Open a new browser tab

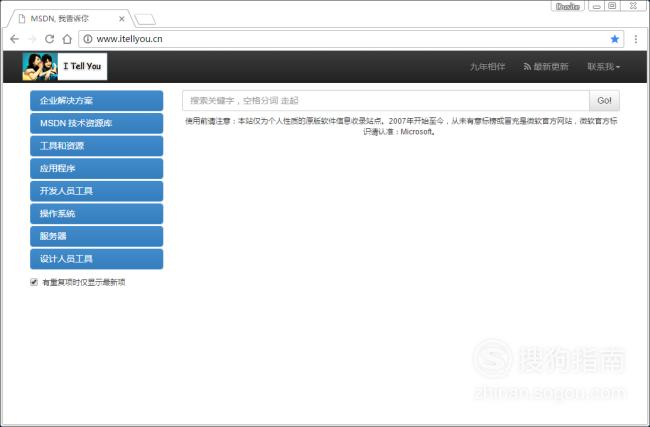coord(145,19)
